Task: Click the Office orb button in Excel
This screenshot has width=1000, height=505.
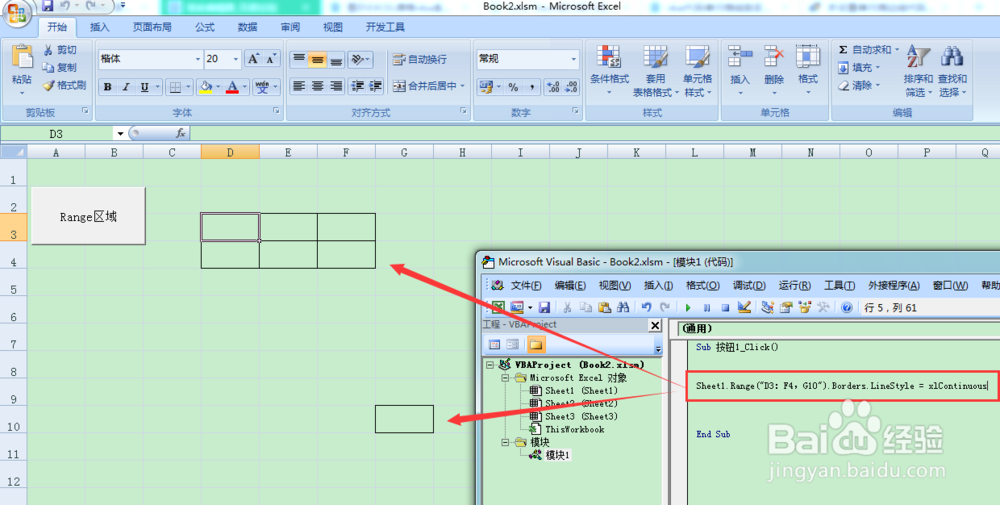Action: [x=17, y=13]
